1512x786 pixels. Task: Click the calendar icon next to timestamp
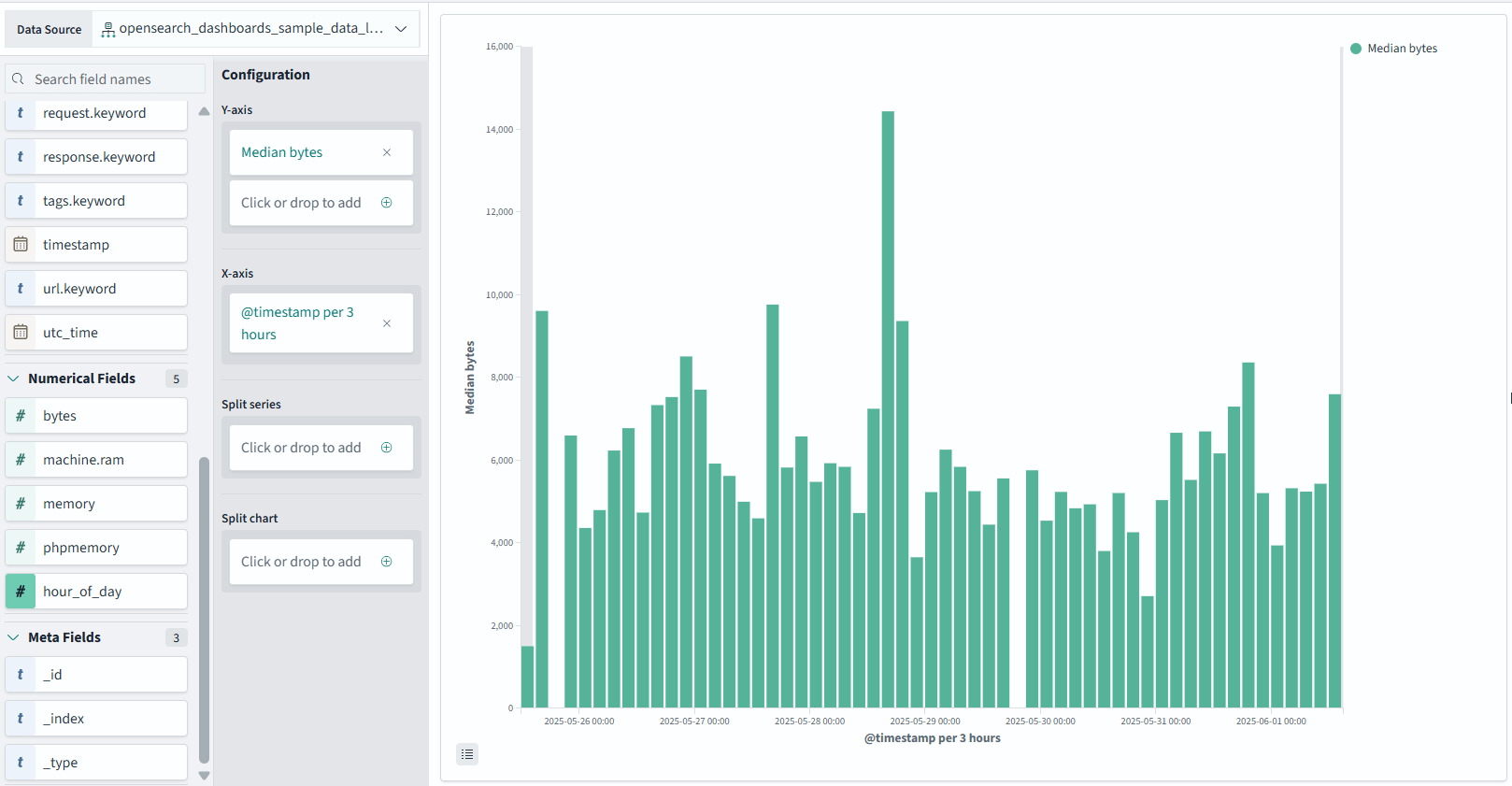click(x=21, y=245)
